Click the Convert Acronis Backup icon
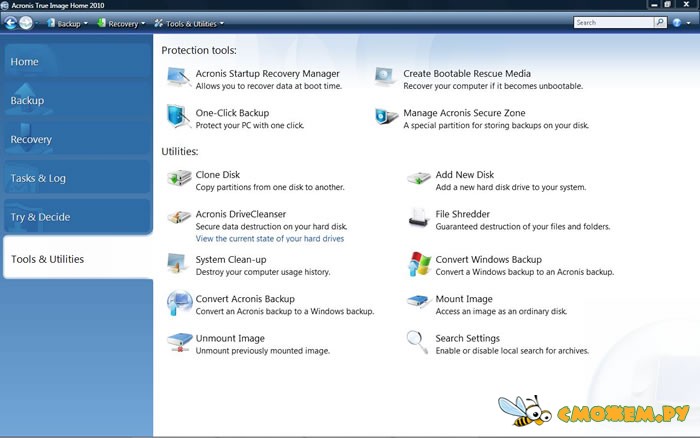Image resolution: width=700 pixels, height=438 pixels. [179, 303]
